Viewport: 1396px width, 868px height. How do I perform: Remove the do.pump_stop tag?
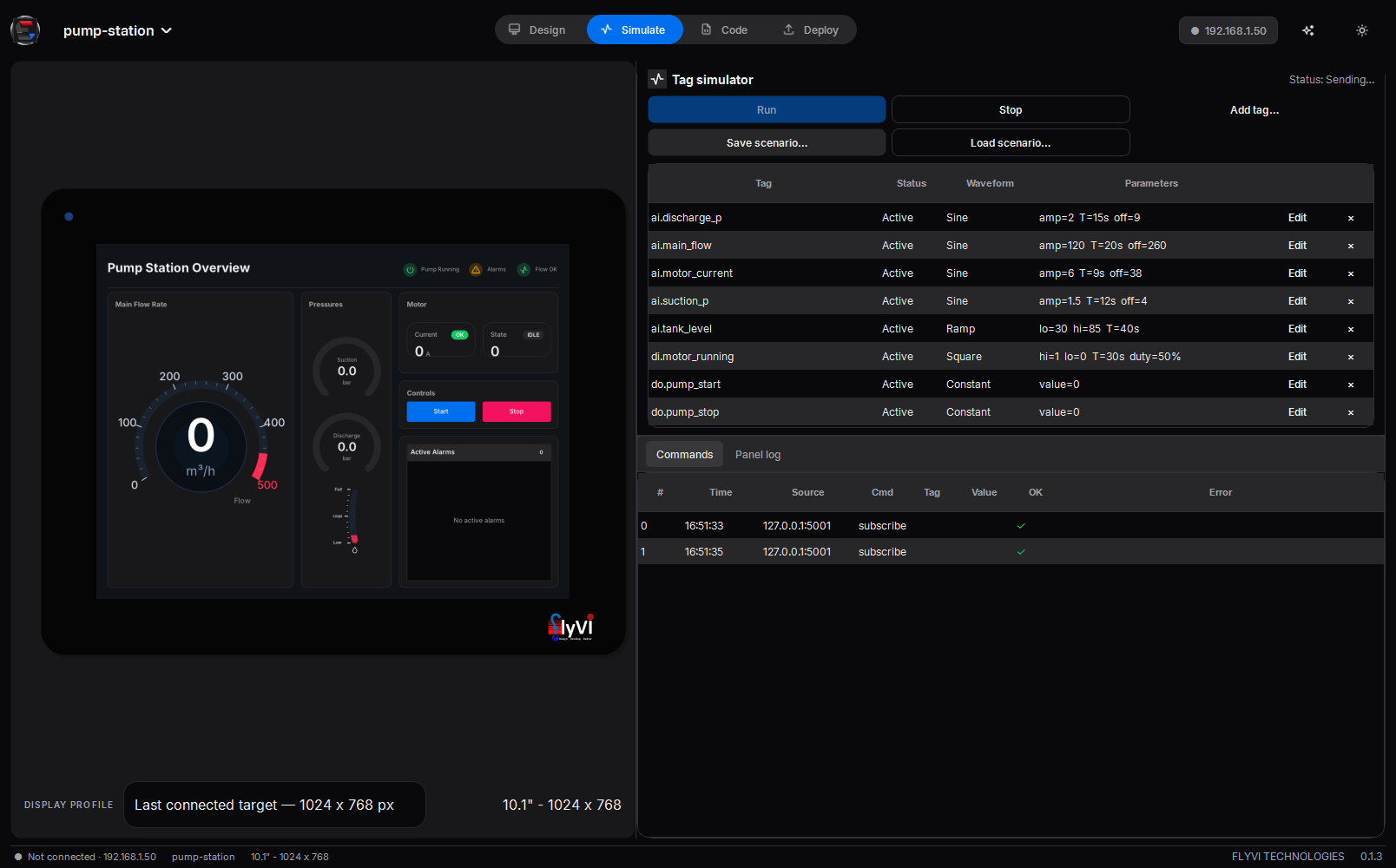click(1351, 412)
